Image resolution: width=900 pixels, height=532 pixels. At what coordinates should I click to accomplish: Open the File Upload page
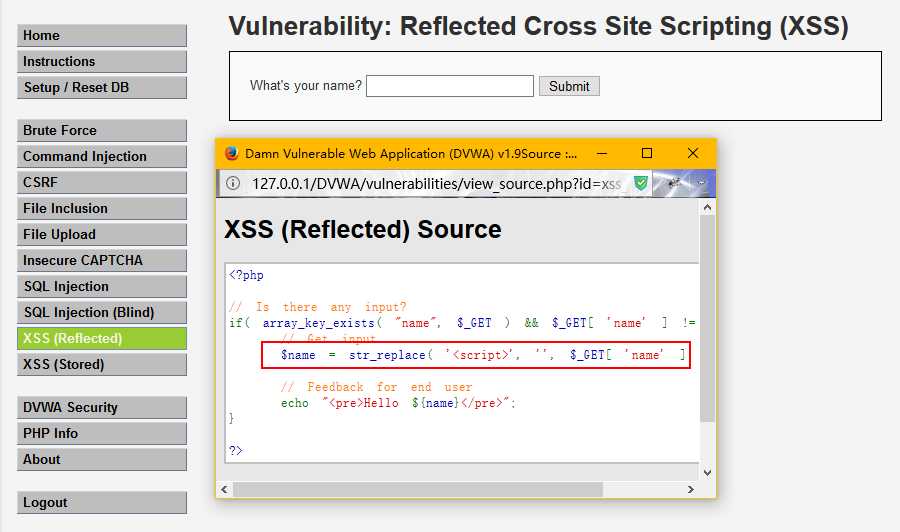(x=102, y=234)
